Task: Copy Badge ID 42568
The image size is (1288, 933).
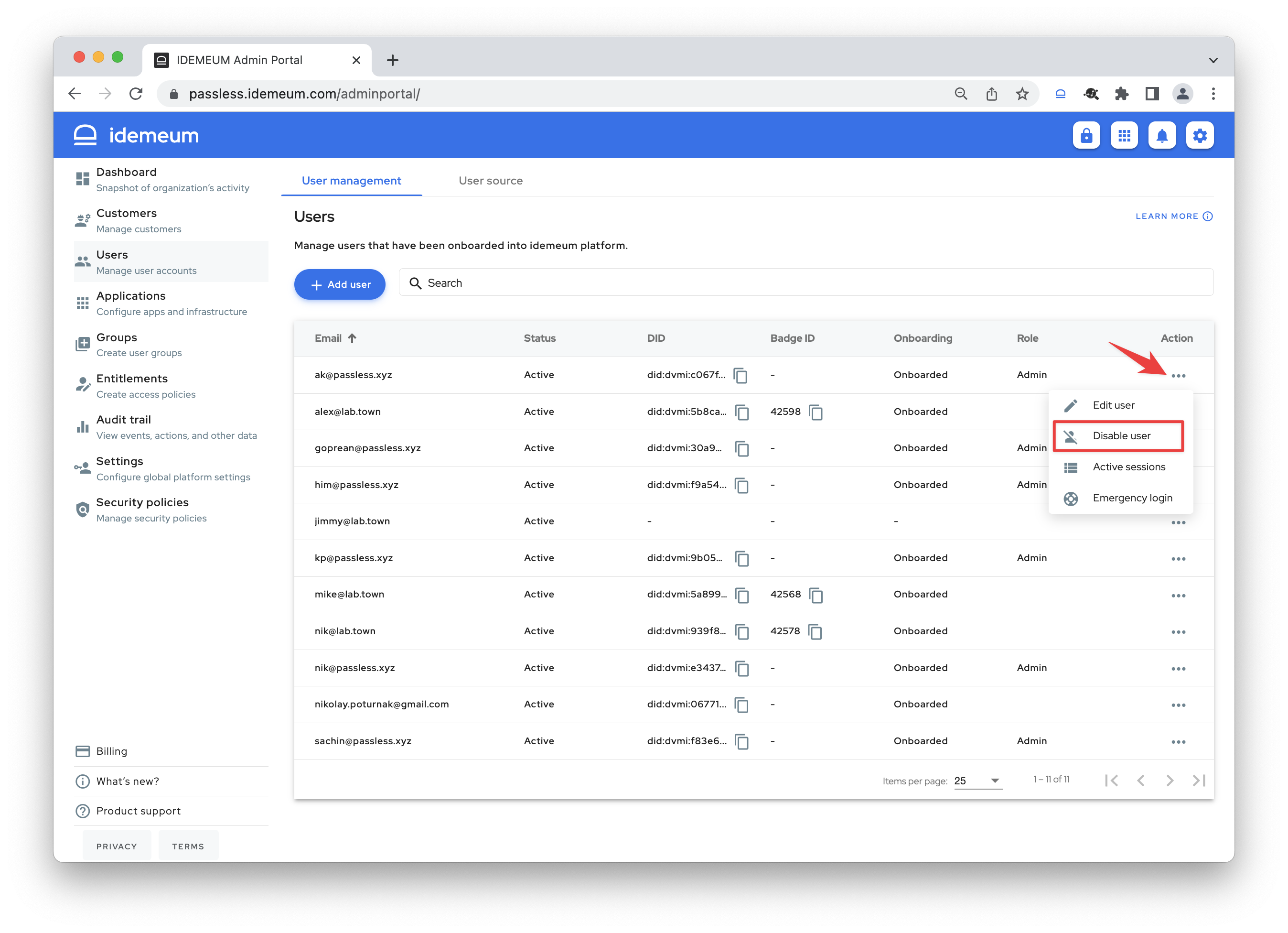Action: (x=816, y=595)
